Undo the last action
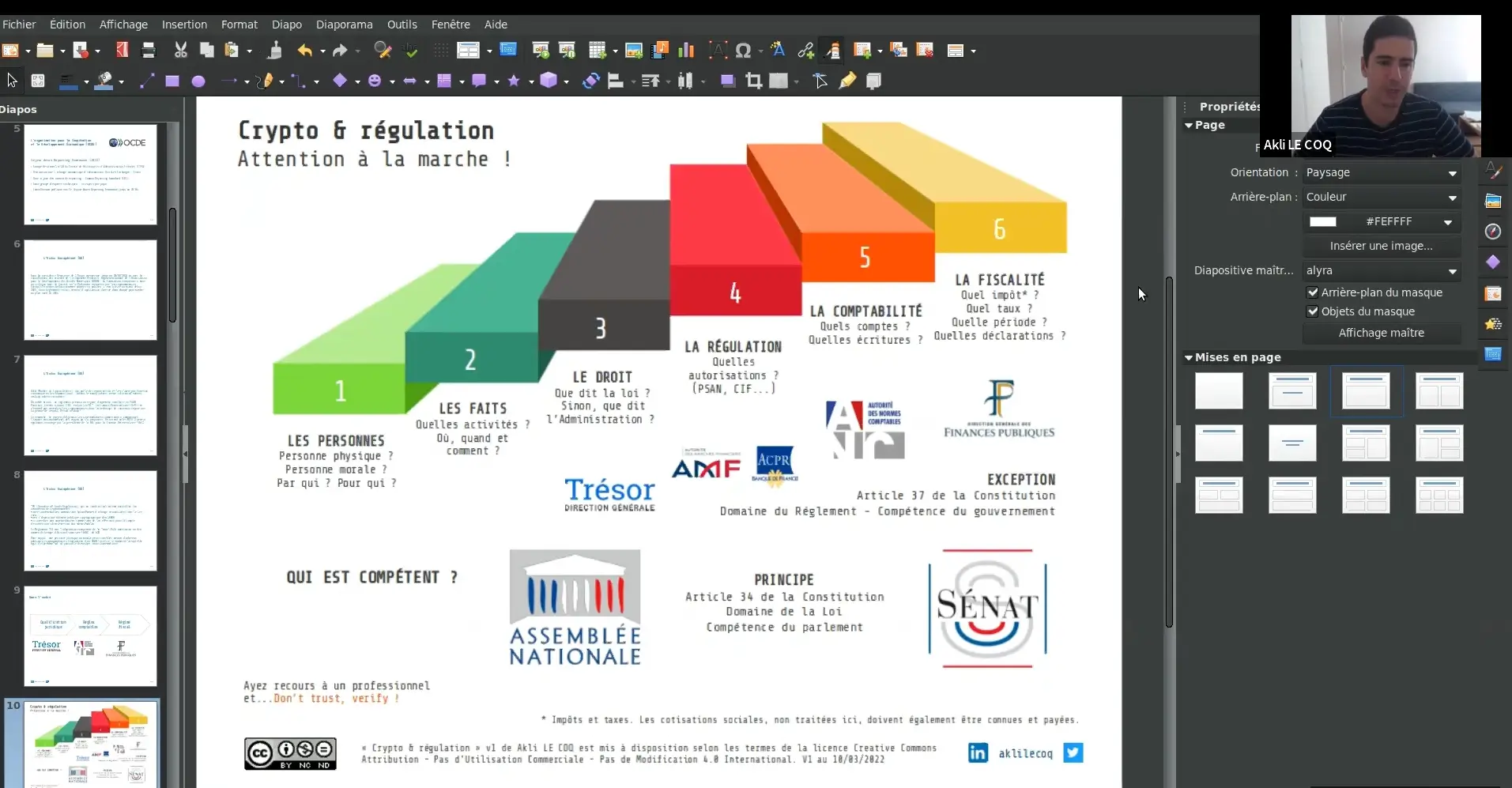The image size is (1512, 788). click(305, 51)
